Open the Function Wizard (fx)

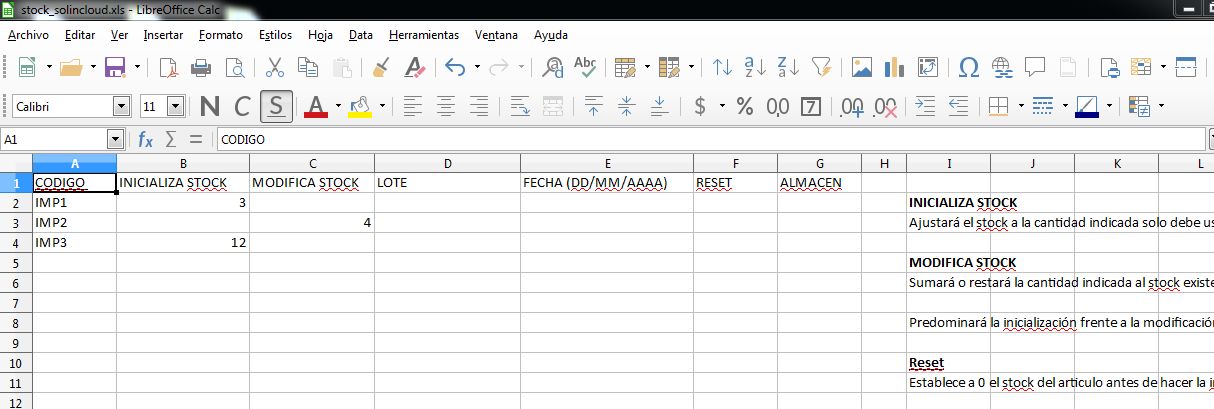[x=145, y=140]
